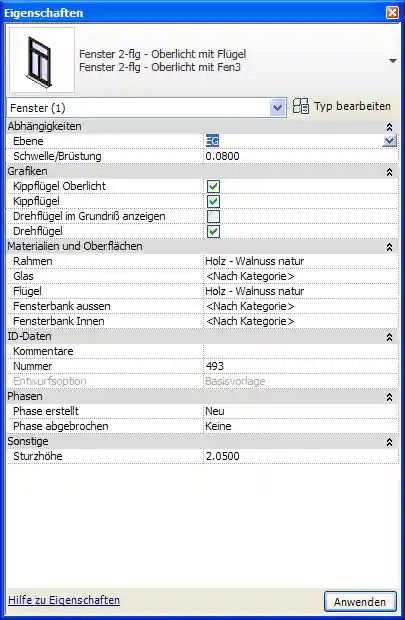Collapse the Materialien und Oberflächen section
This screenshot has height=620, width=405.
[390, 247]
